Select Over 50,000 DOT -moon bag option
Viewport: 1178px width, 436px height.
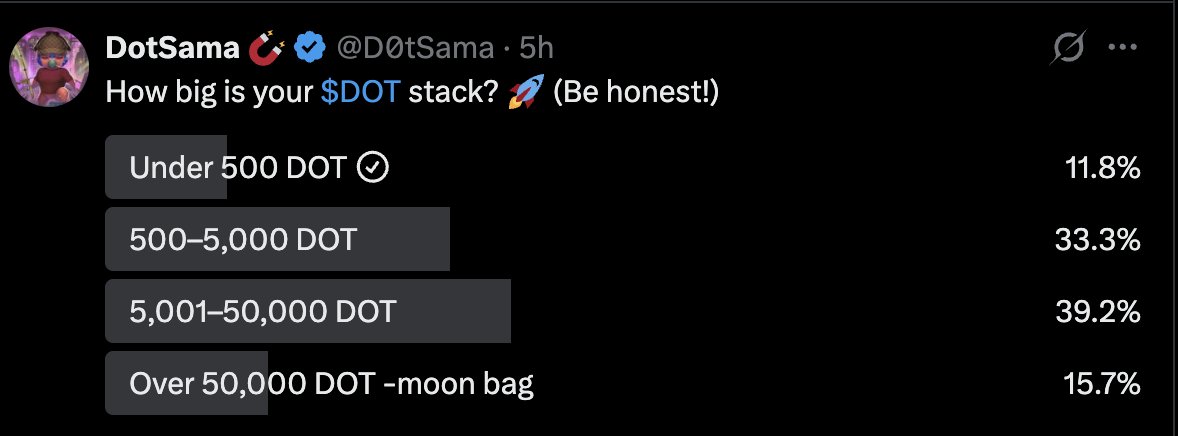623,383
